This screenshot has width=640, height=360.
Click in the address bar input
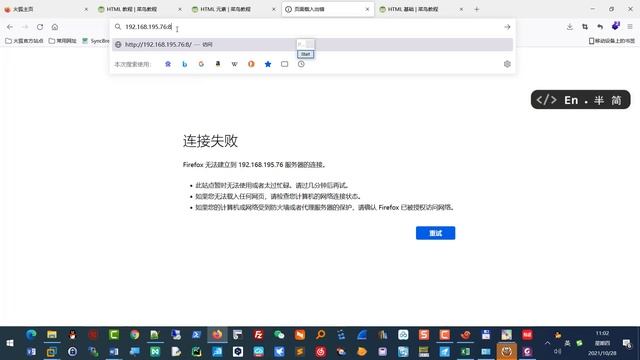click(x=312, y=27)
